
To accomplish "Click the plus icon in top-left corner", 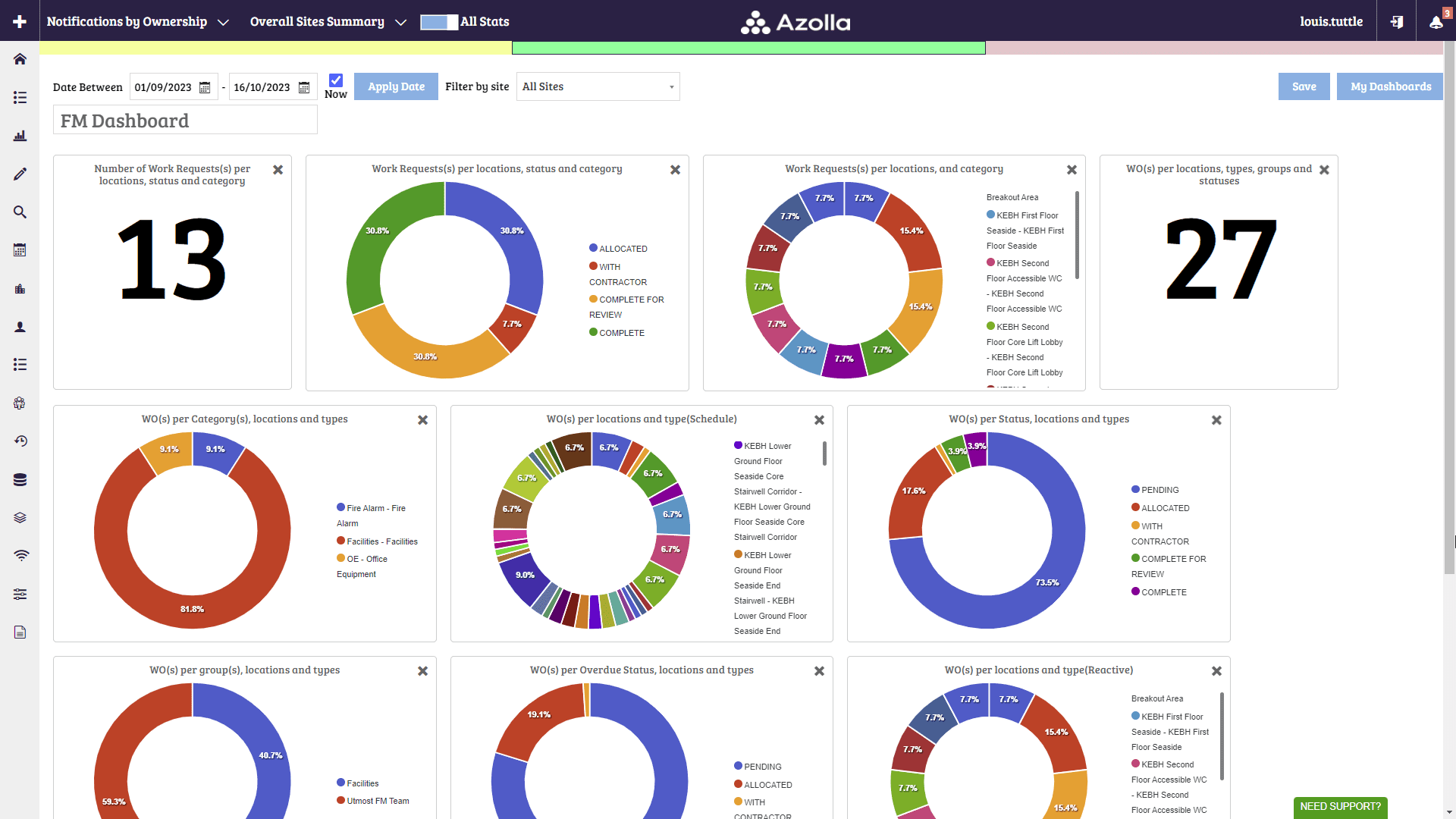I will click(x=20, y=21).
